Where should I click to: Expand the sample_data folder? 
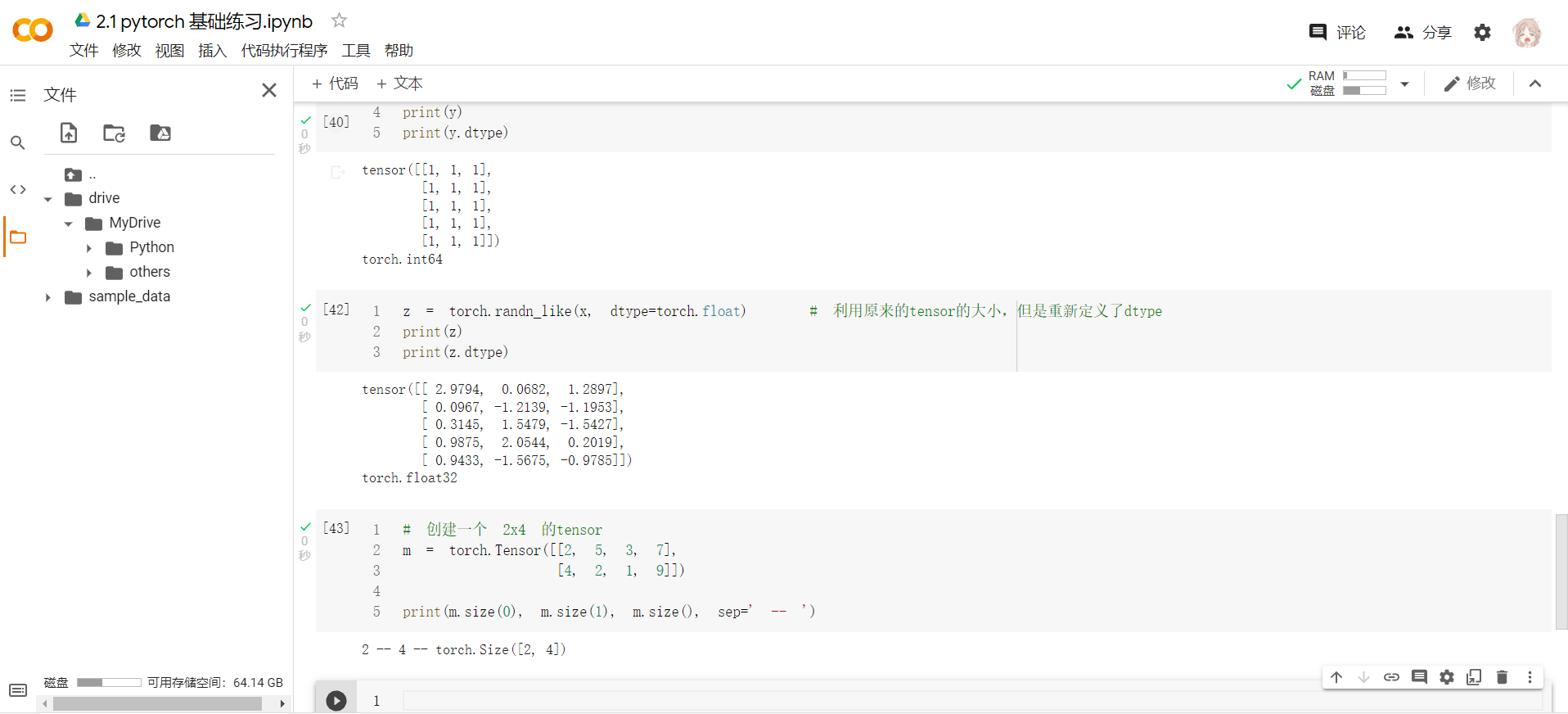(x=48, y=297)
